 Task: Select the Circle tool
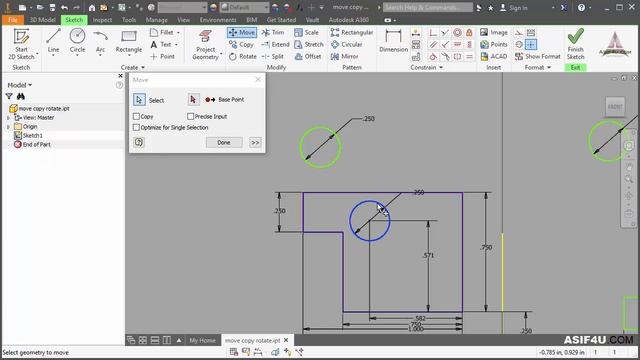[77, 41]
